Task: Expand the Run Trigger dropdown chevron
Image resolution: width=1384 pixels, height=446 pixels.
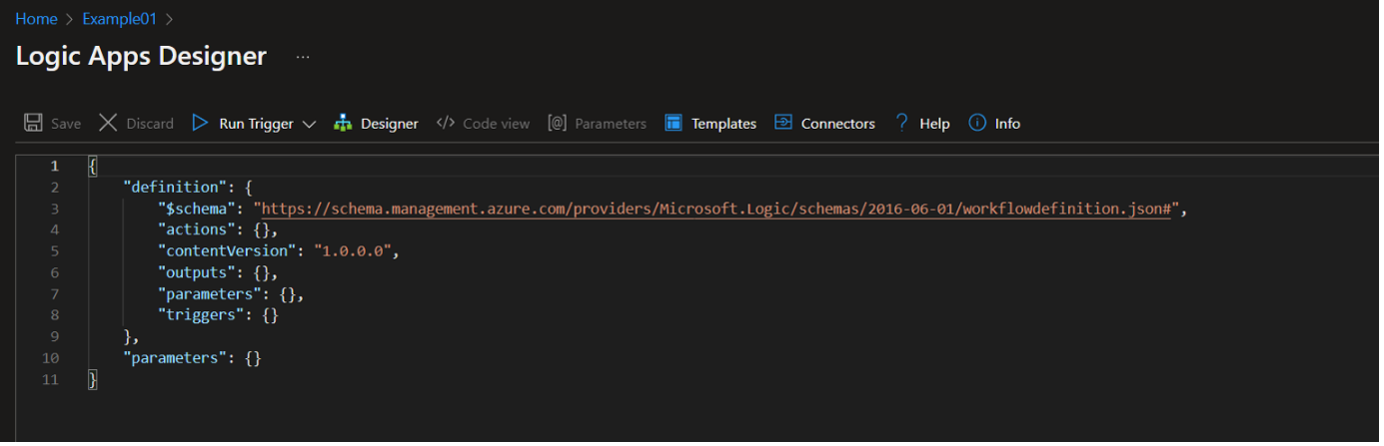Action: (309, 124)
